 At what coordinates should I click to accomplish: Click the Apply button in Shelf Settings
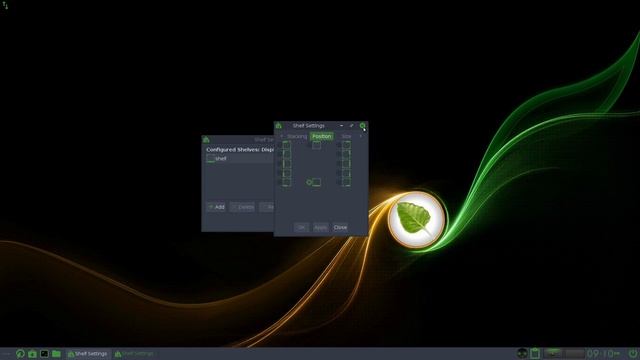[320, 227]
